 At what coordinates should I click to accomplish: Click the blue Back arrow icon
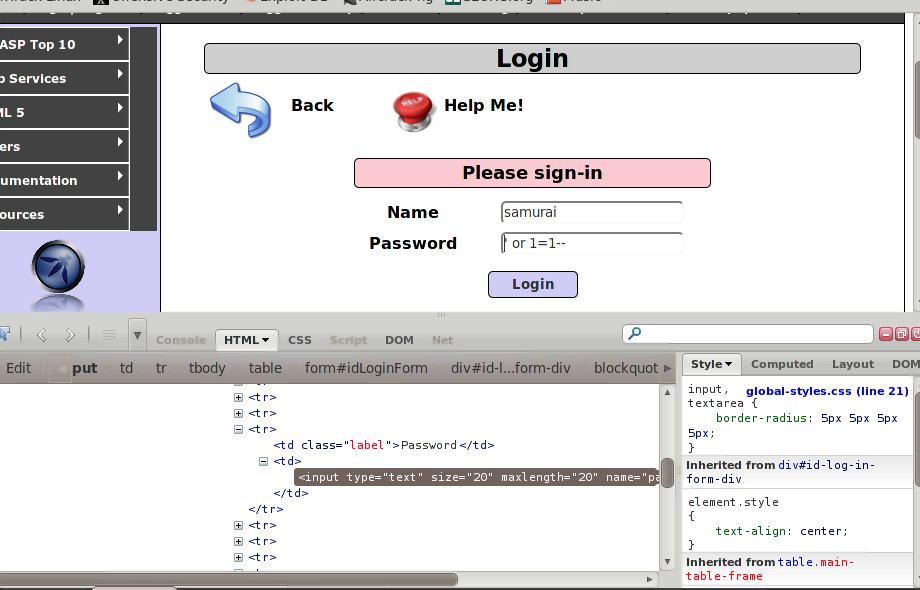[240, 108]
